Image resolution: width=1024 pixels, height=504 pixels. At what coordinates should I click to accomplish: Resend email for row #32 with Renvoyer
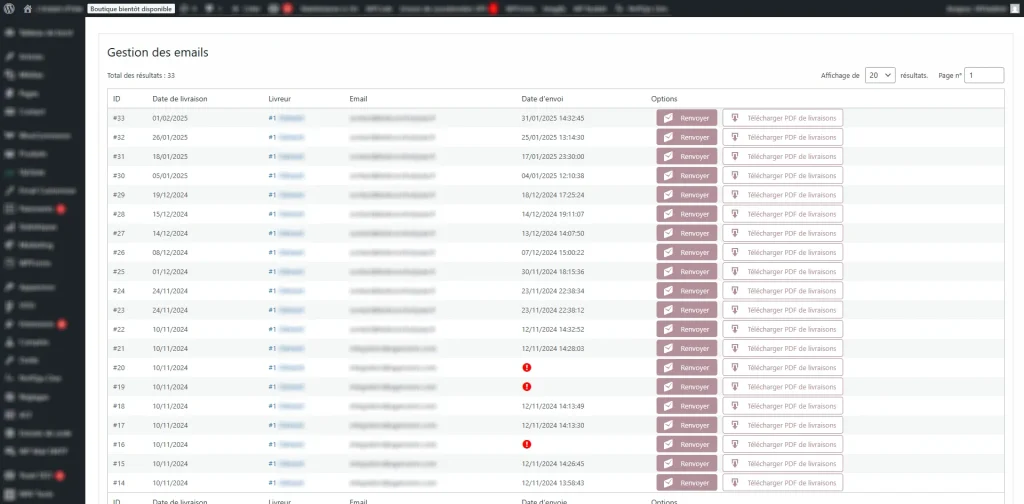[x=686, y=137]
